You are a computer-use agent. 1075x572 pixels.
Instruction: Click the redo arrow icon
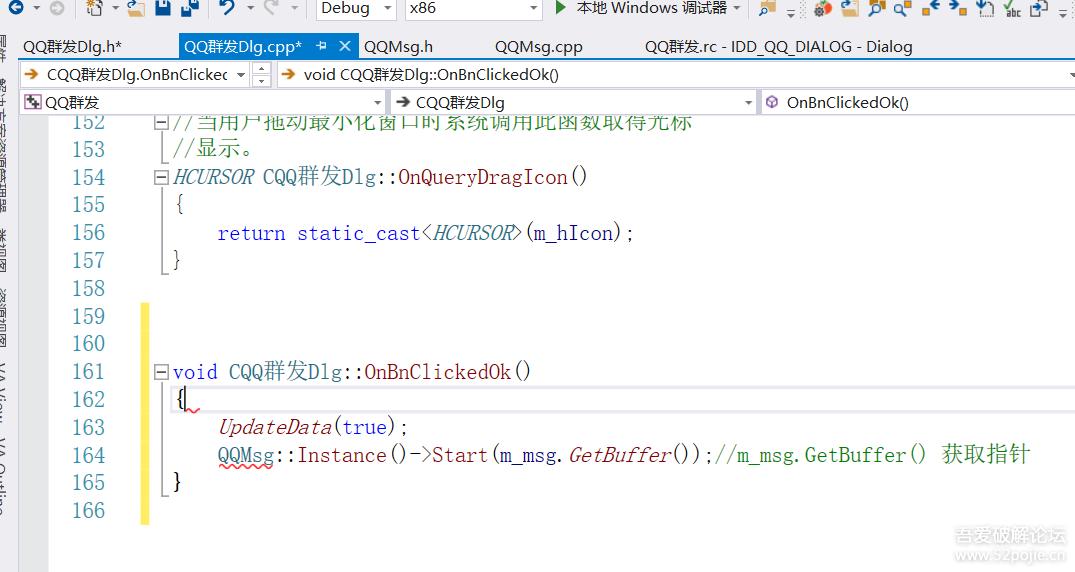[272, 8]
